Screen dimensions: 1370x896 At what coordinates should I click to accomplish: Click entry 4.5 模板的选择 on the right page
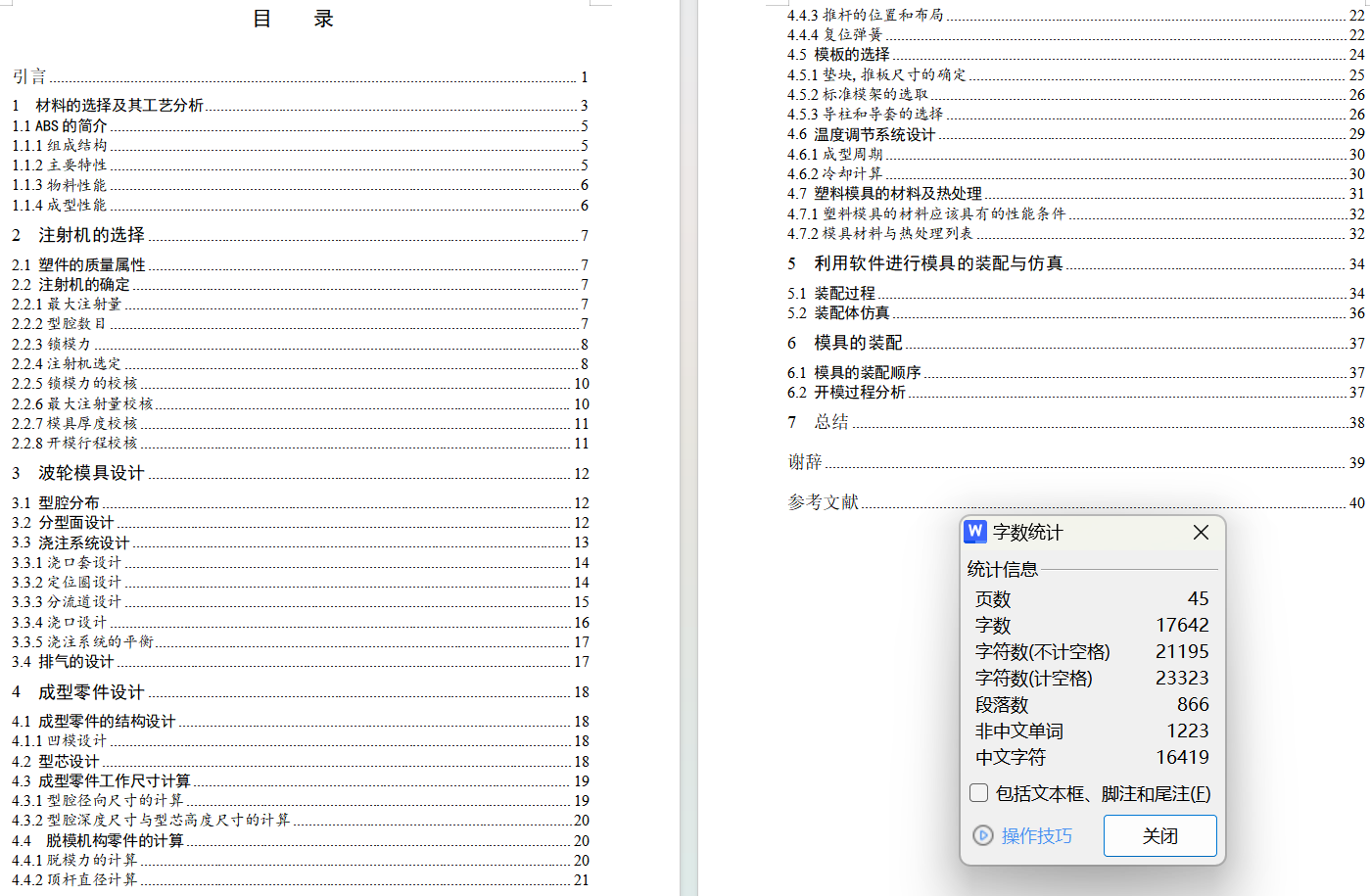(1075, 54)
